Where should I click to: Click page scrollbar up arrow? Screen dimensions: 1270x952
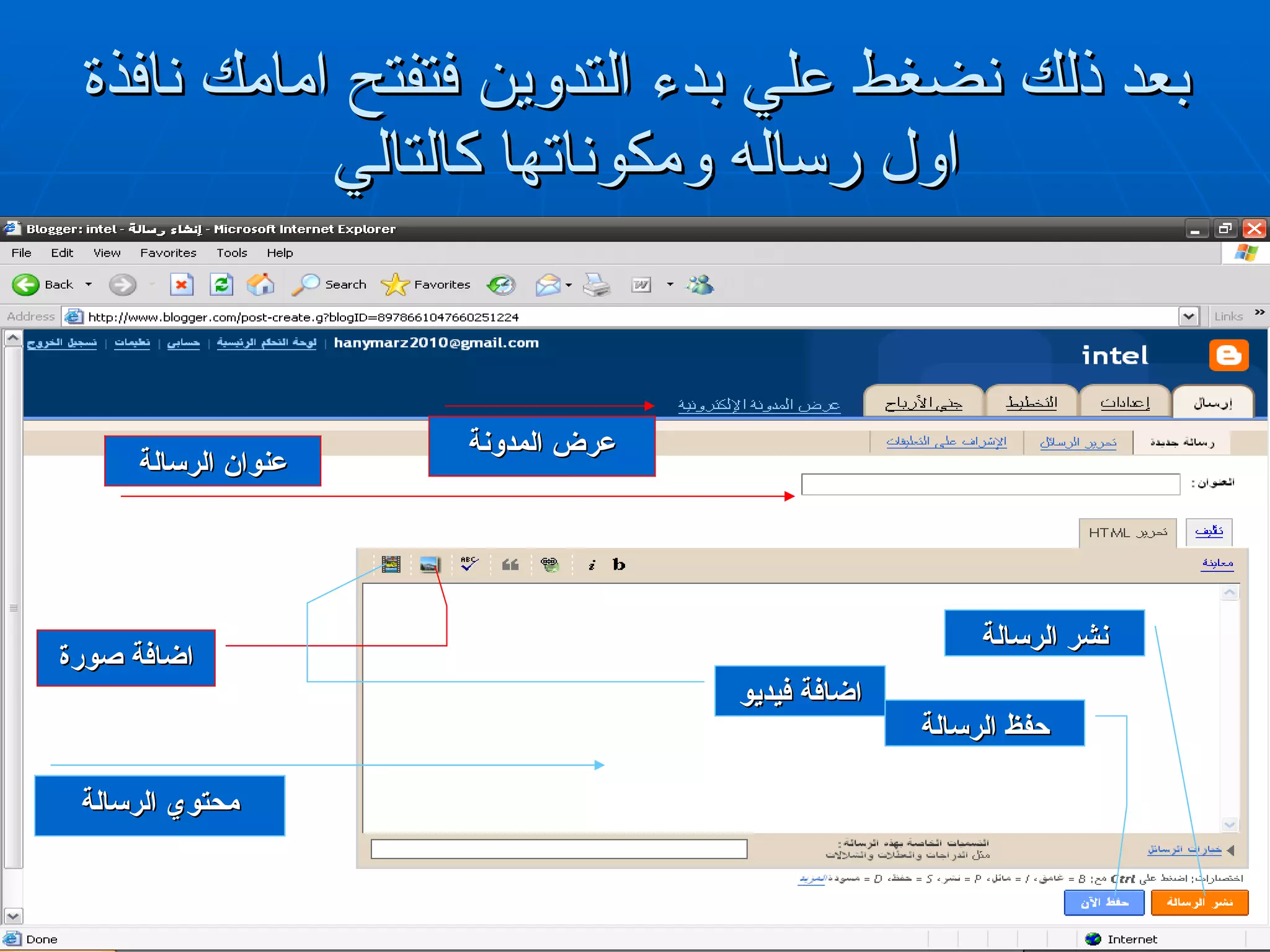click(12, 339)
